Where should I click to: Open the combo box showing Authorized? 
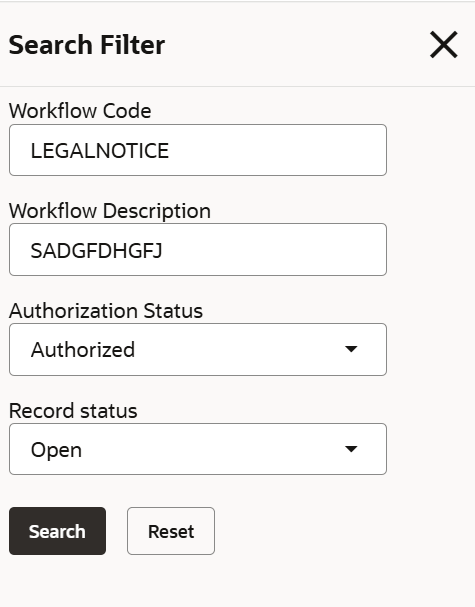[x=198, y=349]
